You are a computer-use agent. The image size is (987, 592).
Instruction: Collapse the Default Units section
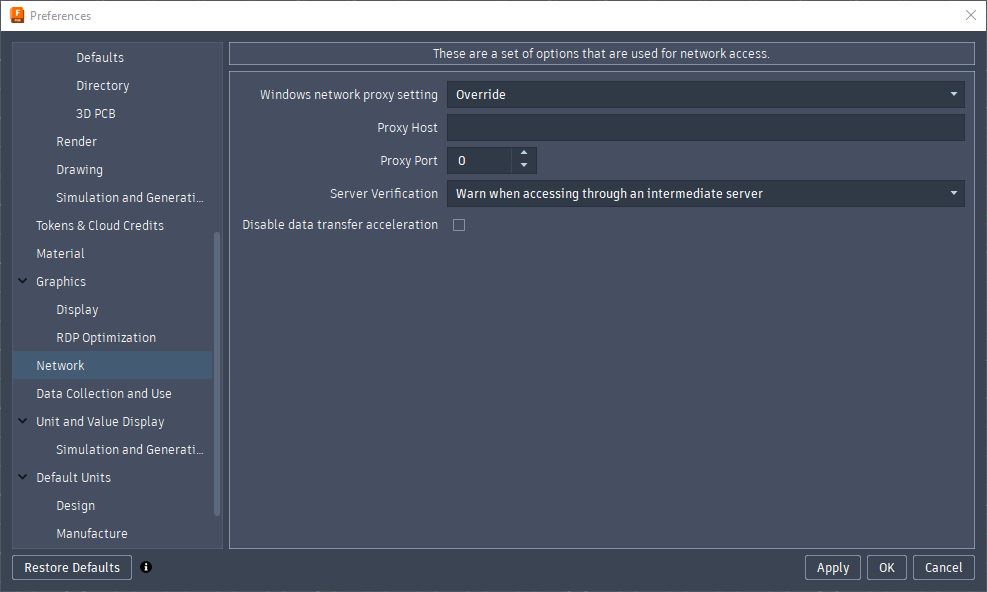22,477
